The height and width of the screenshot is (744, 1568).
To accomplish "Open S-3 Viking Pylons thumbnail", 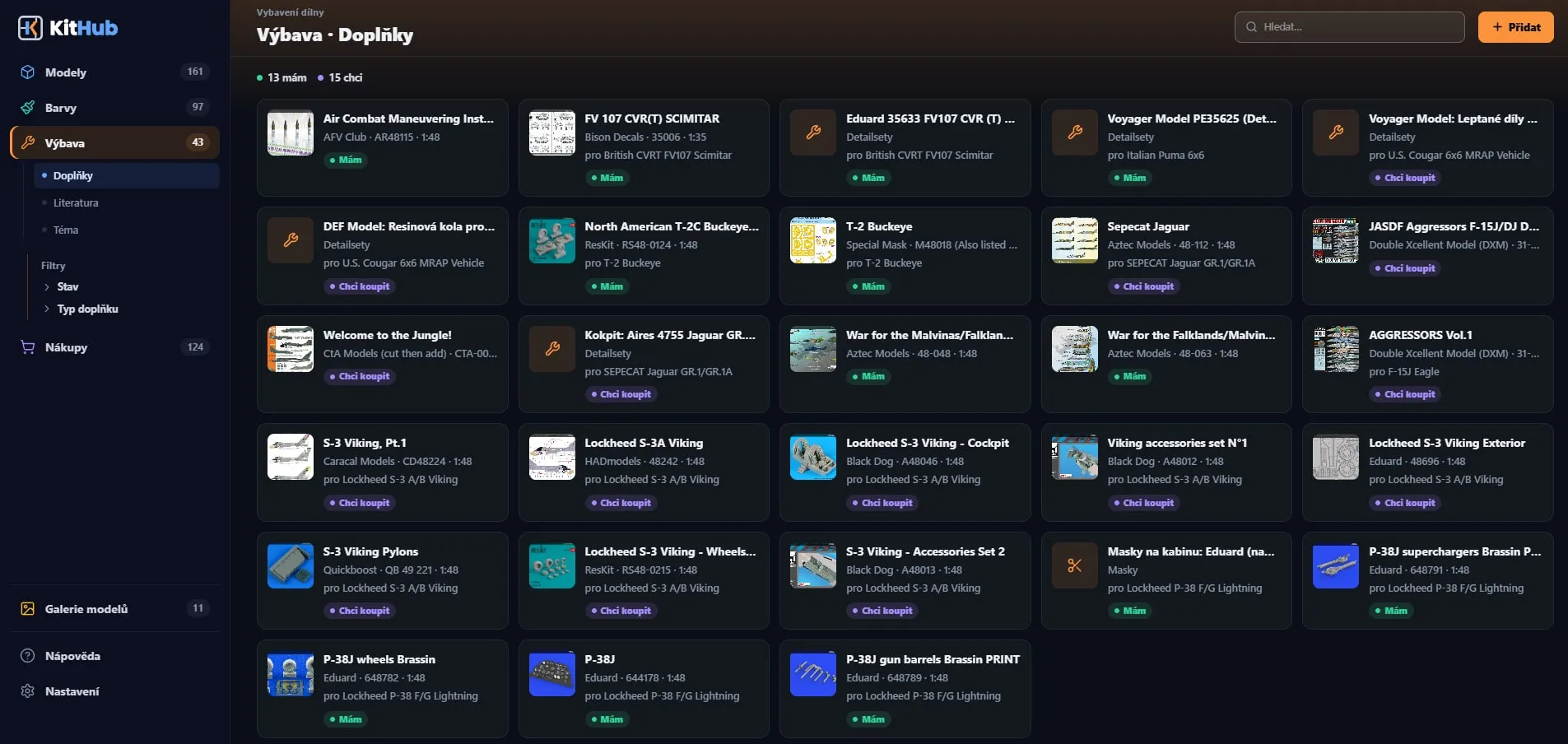I will tap(291, 565).
